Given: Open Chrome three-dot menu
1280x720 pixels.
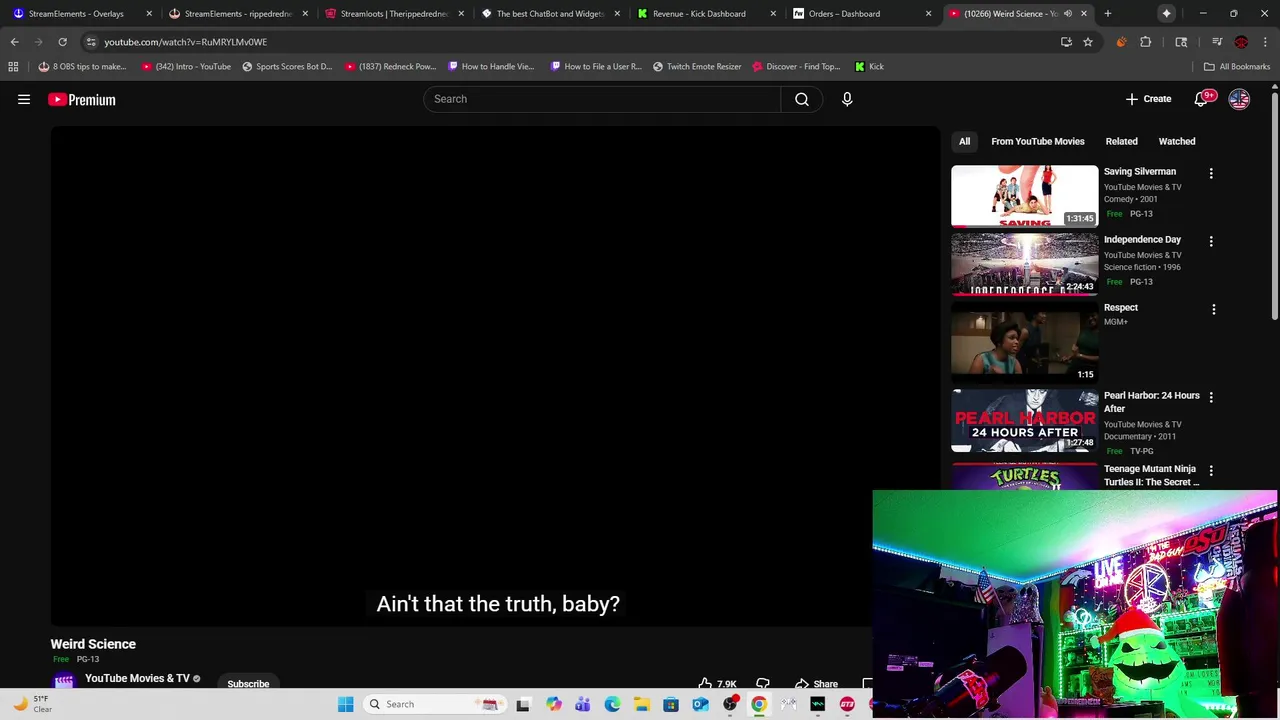Looking at the screenshot, I should (x=1265, y=42).
